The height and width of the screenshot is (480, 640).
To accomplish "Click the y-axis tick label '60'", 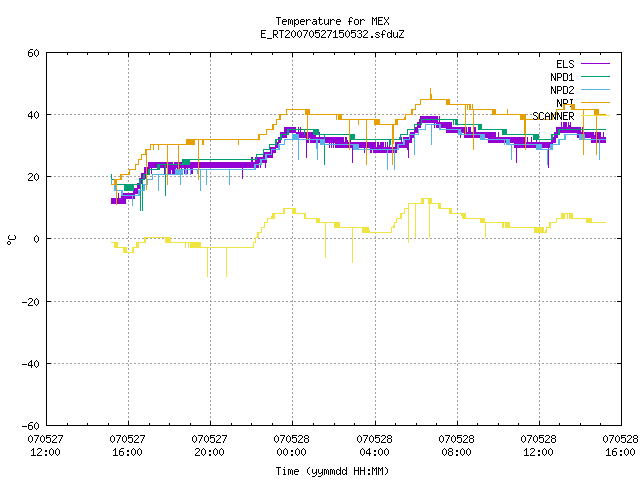I will click(x=33, y=53).
